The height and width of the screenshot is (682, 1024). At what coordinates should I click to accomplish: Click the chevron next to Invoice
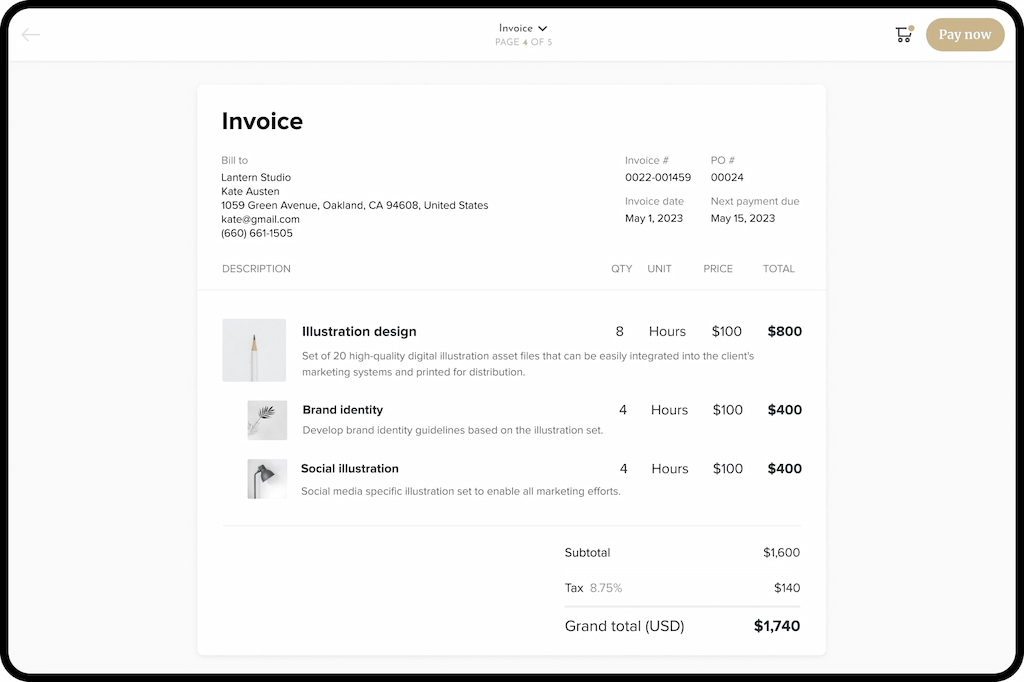tap(545, 27)
